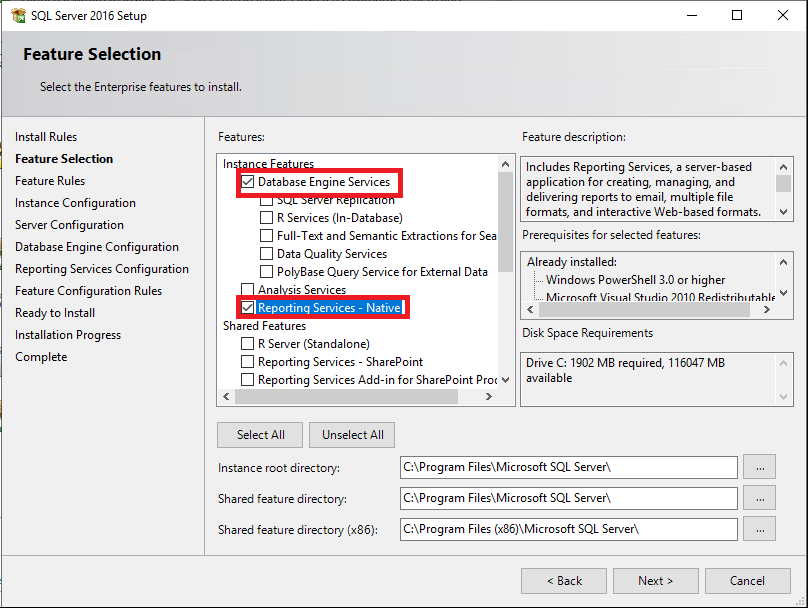Screen dimensions: 808x608
Task: Click the Shared Features group label
Action: (x=264, y=326)
